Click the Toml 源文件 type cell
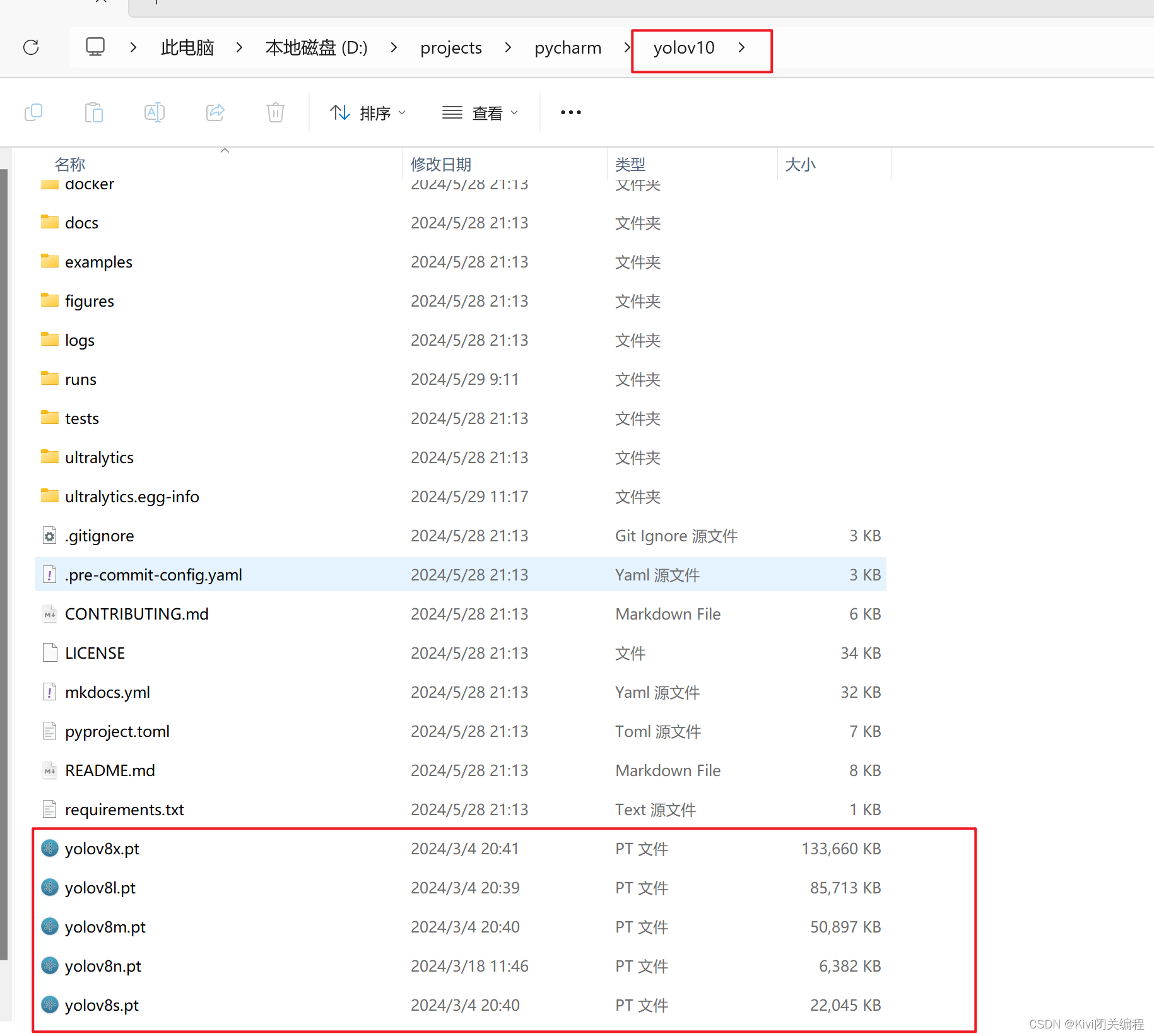The image size is (1154, 1036). point(658,732)
